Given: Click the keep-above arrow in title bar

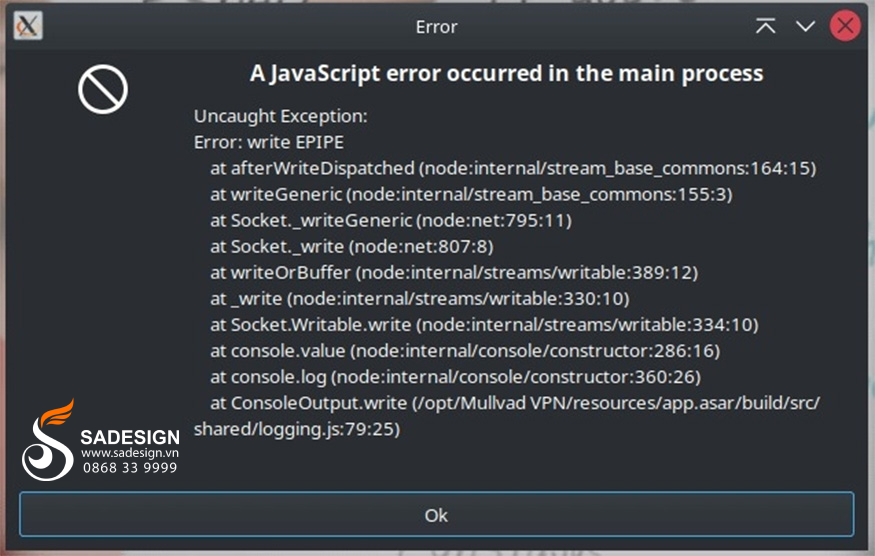Looking at the screenshot, I should point(766,26).
